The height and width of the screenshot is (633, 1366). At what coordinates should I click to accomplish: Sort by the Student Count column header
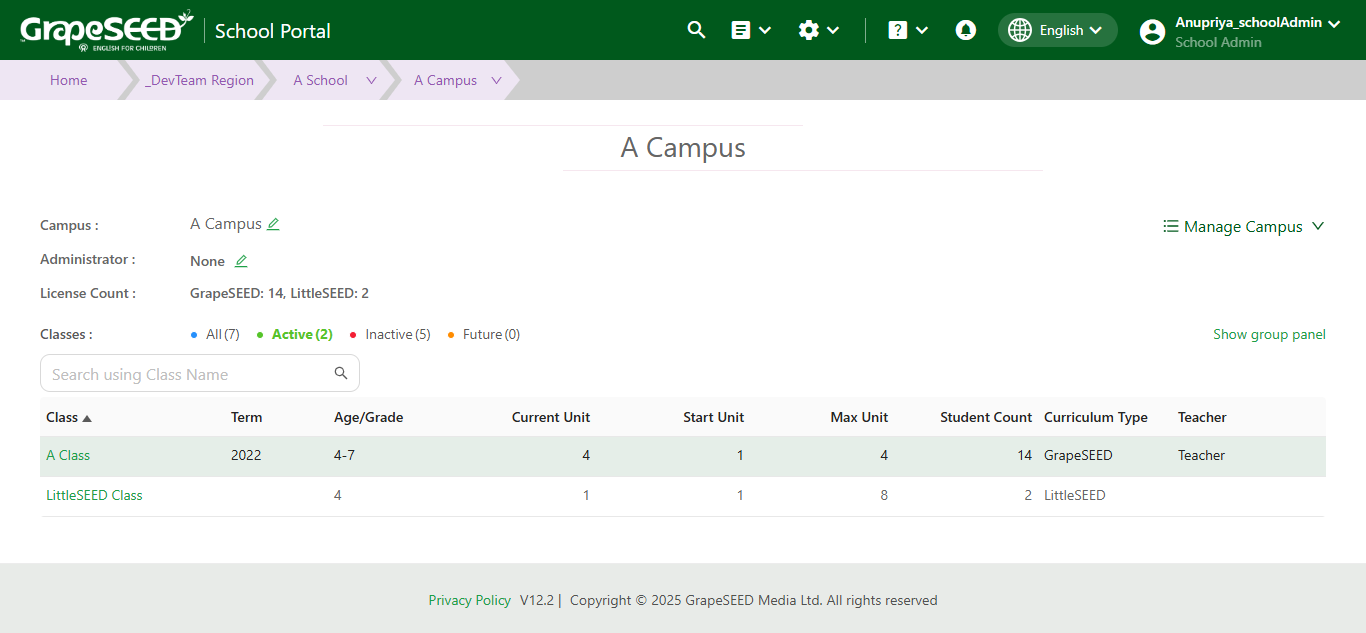pyautogui.click(x=986, y=417)
